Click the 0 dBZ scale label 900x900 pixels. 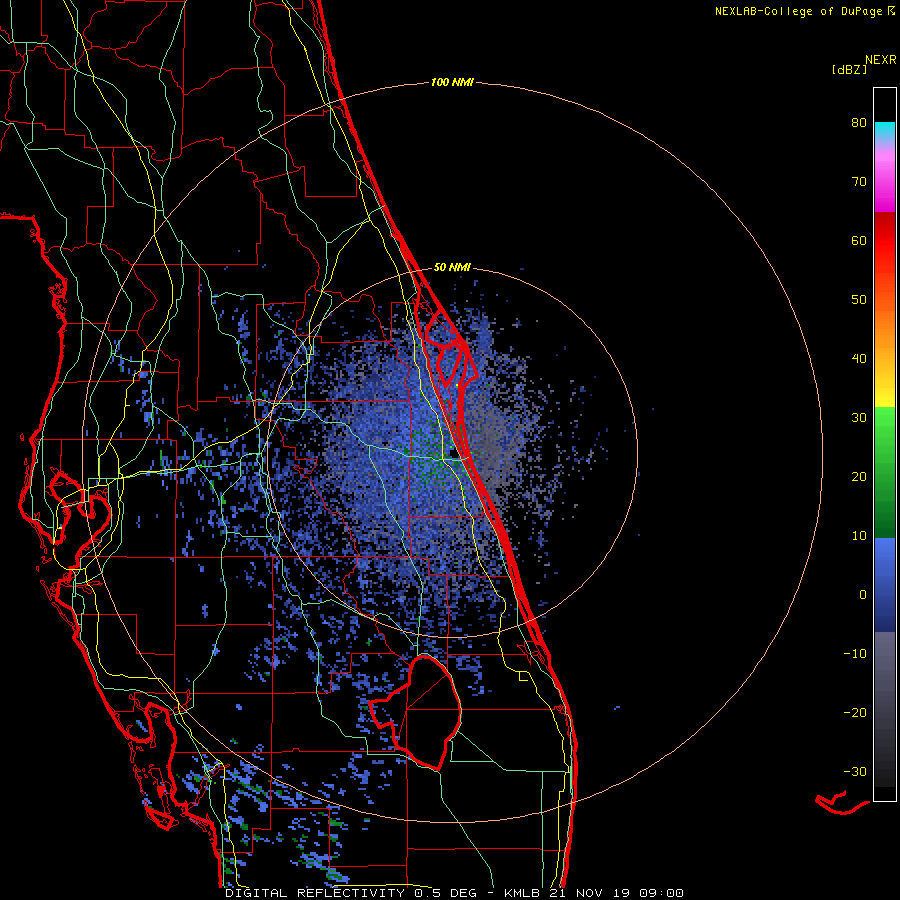click(863, 595)
